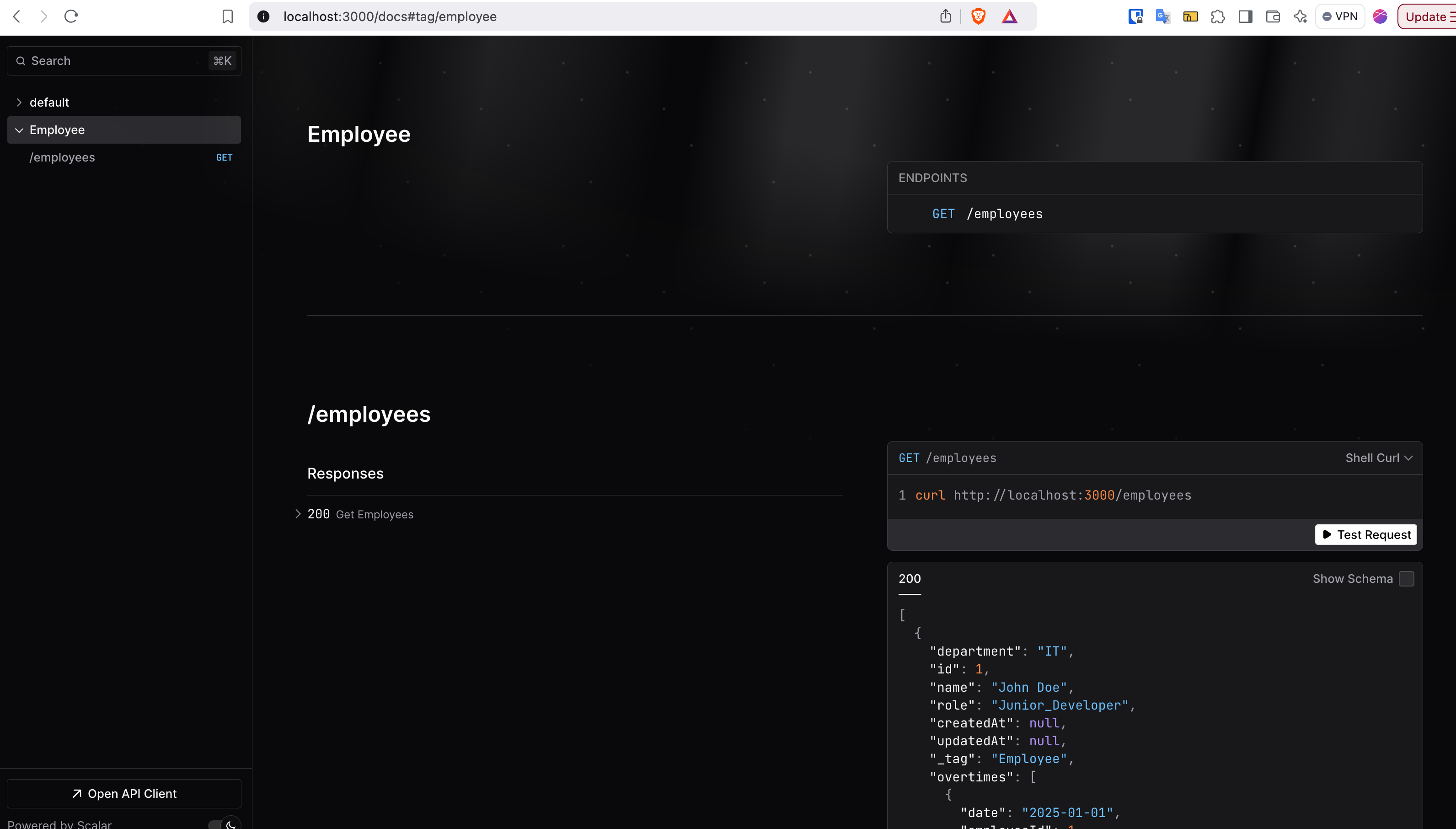Enable the Show Schema checkbox
Viewport: 1456px width, 829px height.
[x=1406, y=578]
